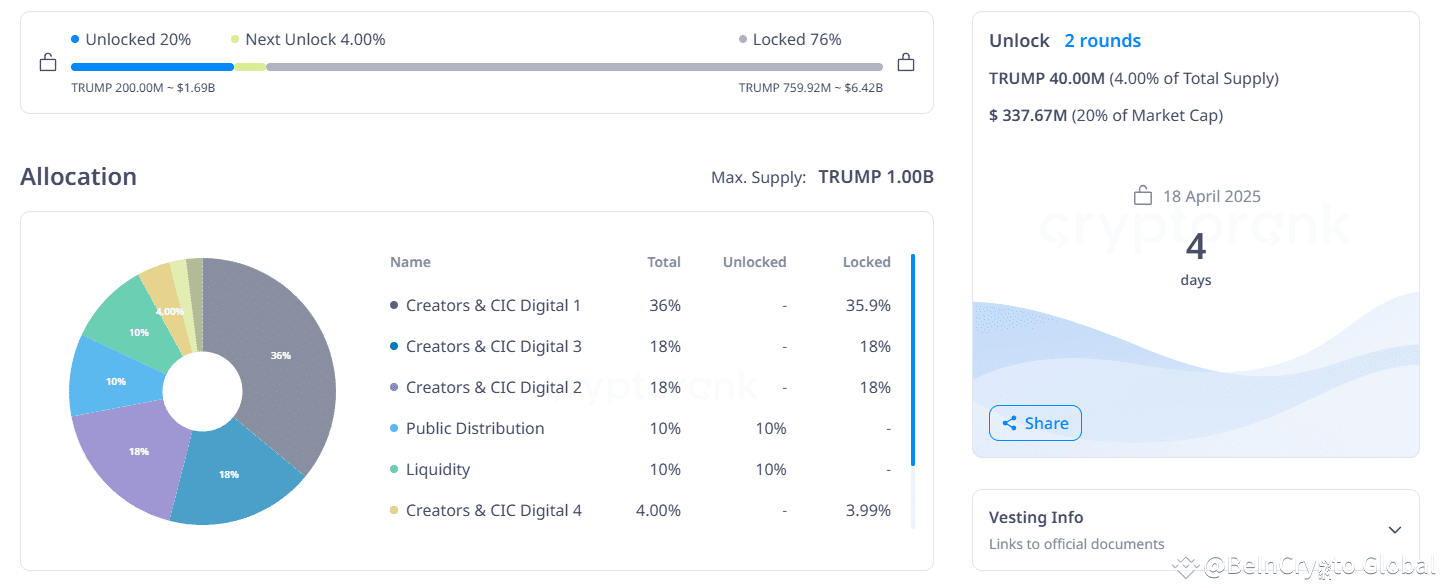Click the purple dot beside Creators & CIC Digital 2
The width and height of the screenshot is (1444, 588).
pos(394,386)
